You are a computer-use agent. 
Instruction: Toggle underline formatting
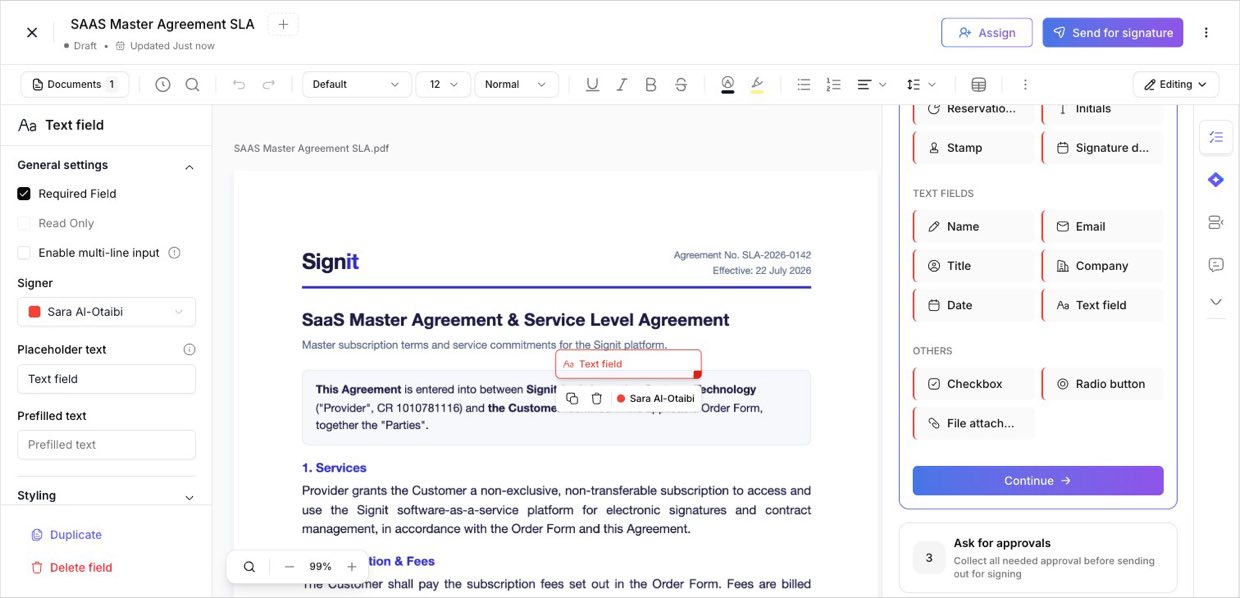pyautogui.click(x=592, y=84)
